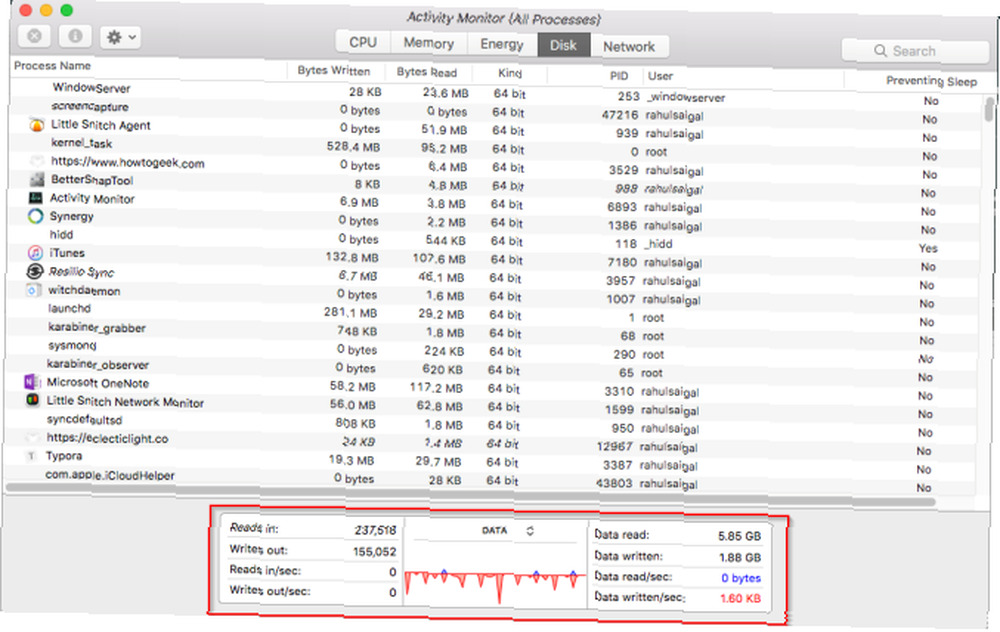
Task: Click the Little Snitch Network Monitor icon
Action: [x=32, y=400]
